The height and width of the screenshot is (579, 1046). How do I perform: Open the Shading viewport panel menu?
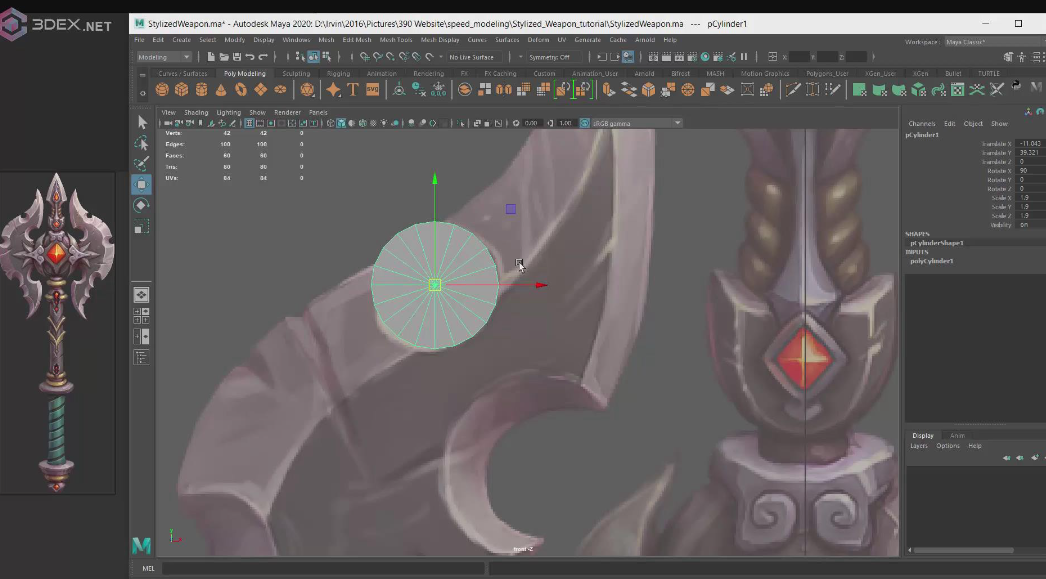coord(196,112)
